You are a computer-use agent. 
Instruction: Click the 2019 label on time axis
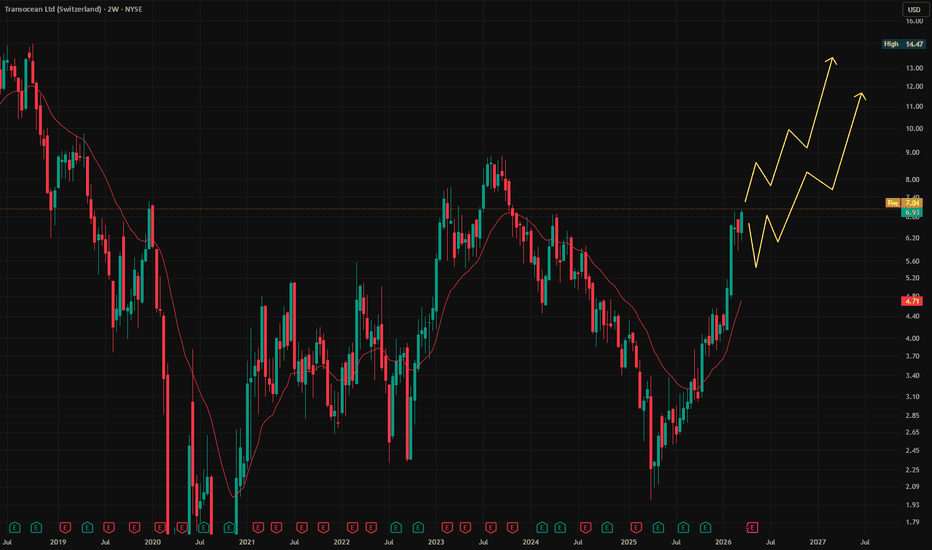click(58, 541)
